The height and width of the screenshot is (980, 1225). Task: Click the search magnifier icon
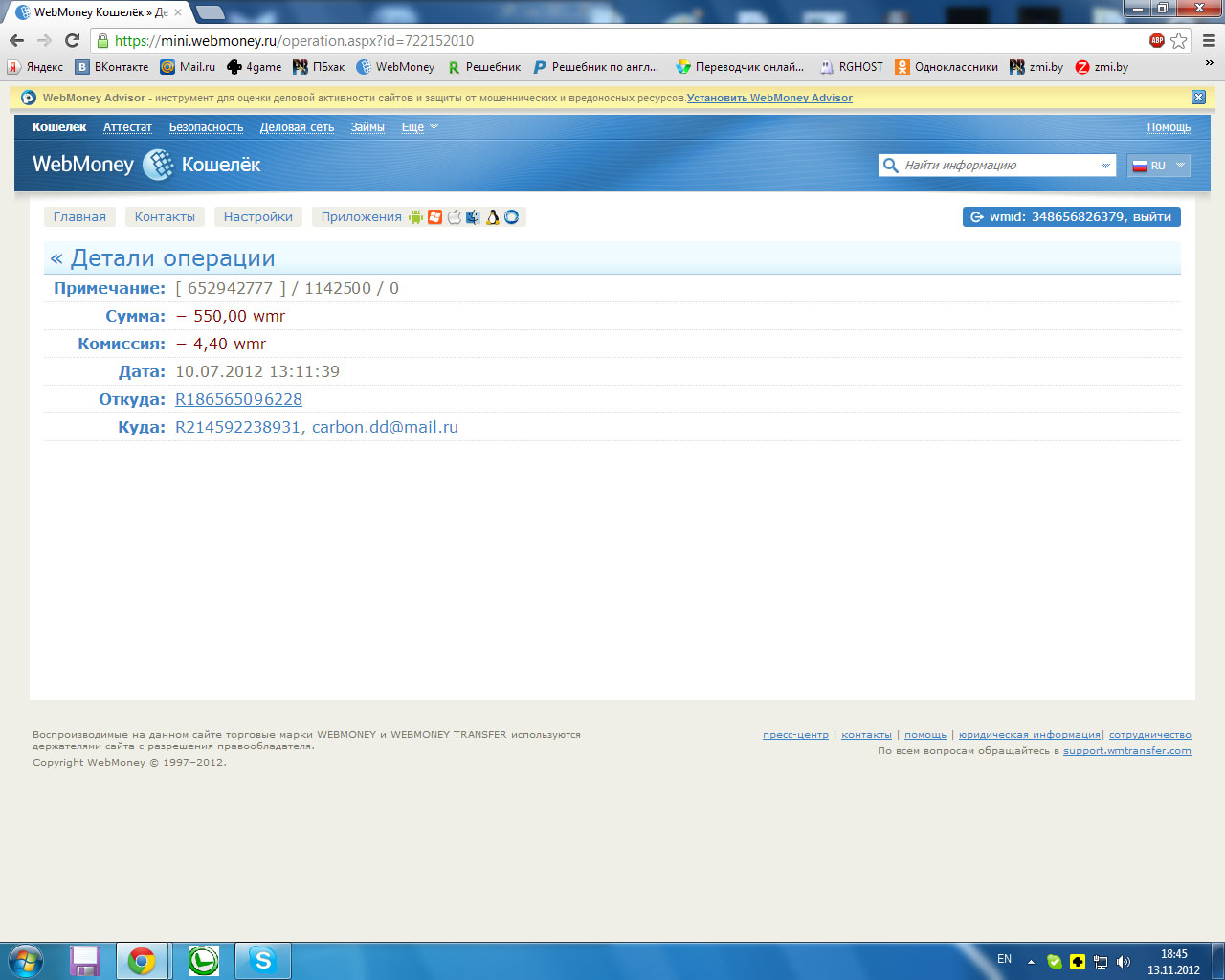pyautogui.click(x=890, y=165)
